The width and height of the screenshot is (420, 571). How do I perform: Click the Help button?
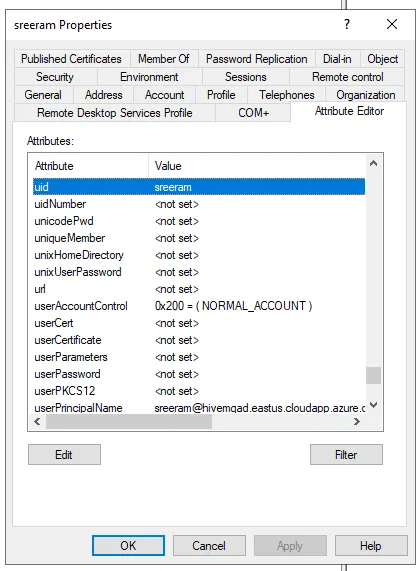click(371, 546)
